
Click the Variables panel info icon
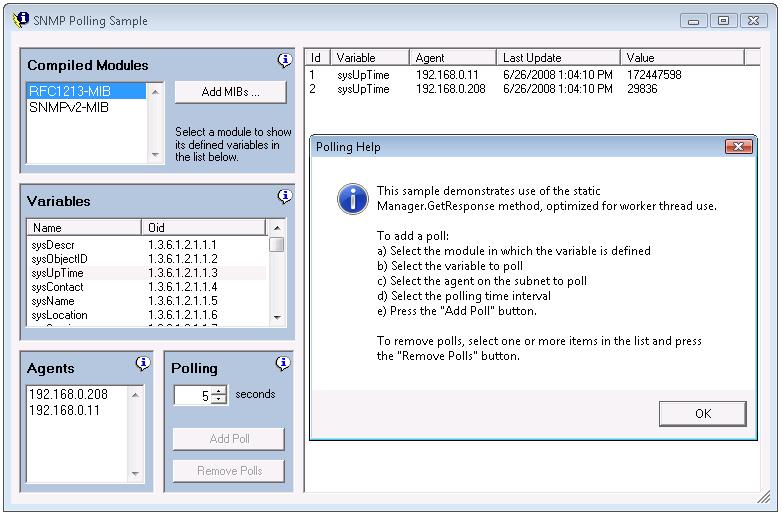284,196
